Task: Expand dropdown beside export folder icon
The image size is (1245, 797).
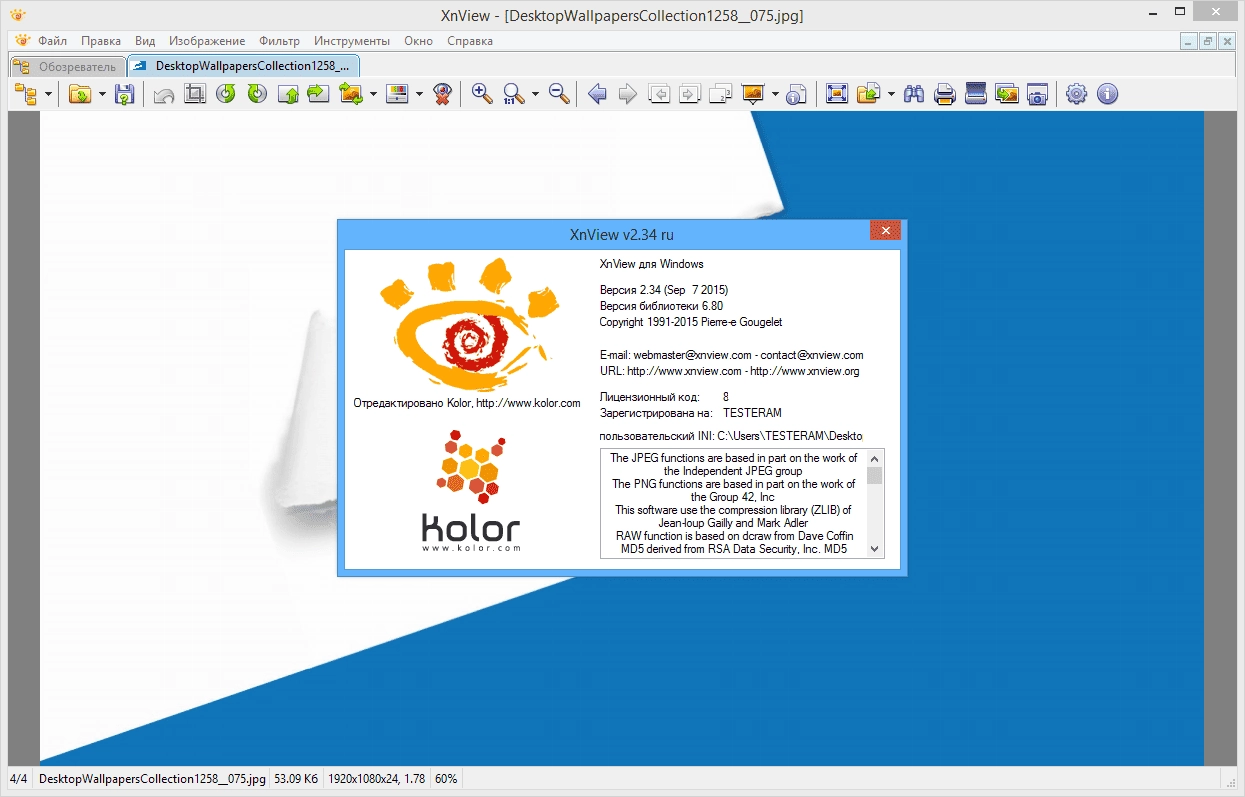Action: tap(890, 94)
